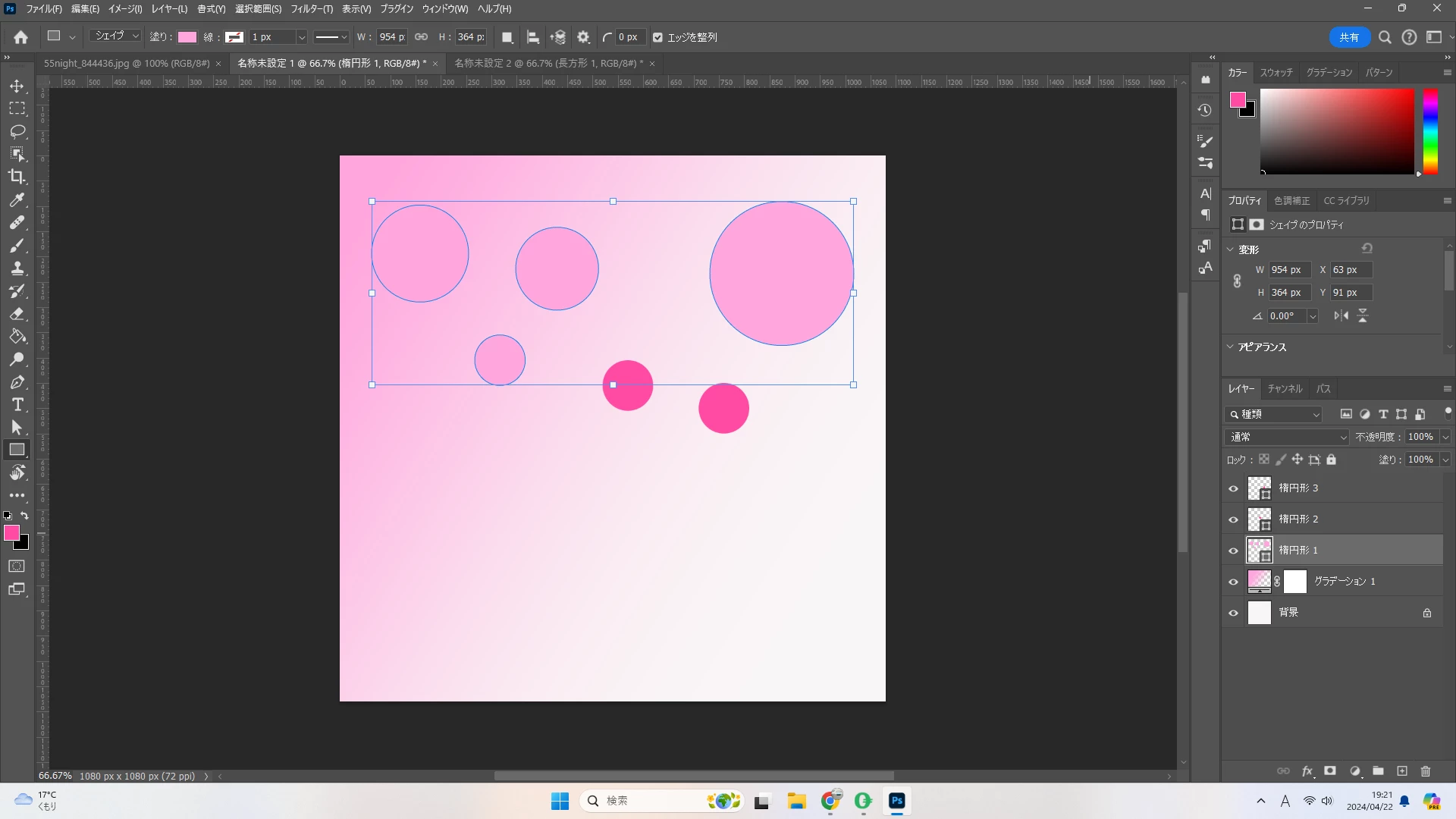1456x819 pixels.
Task: Click the W width field in properties
Action: click(x=1288, y=269)
